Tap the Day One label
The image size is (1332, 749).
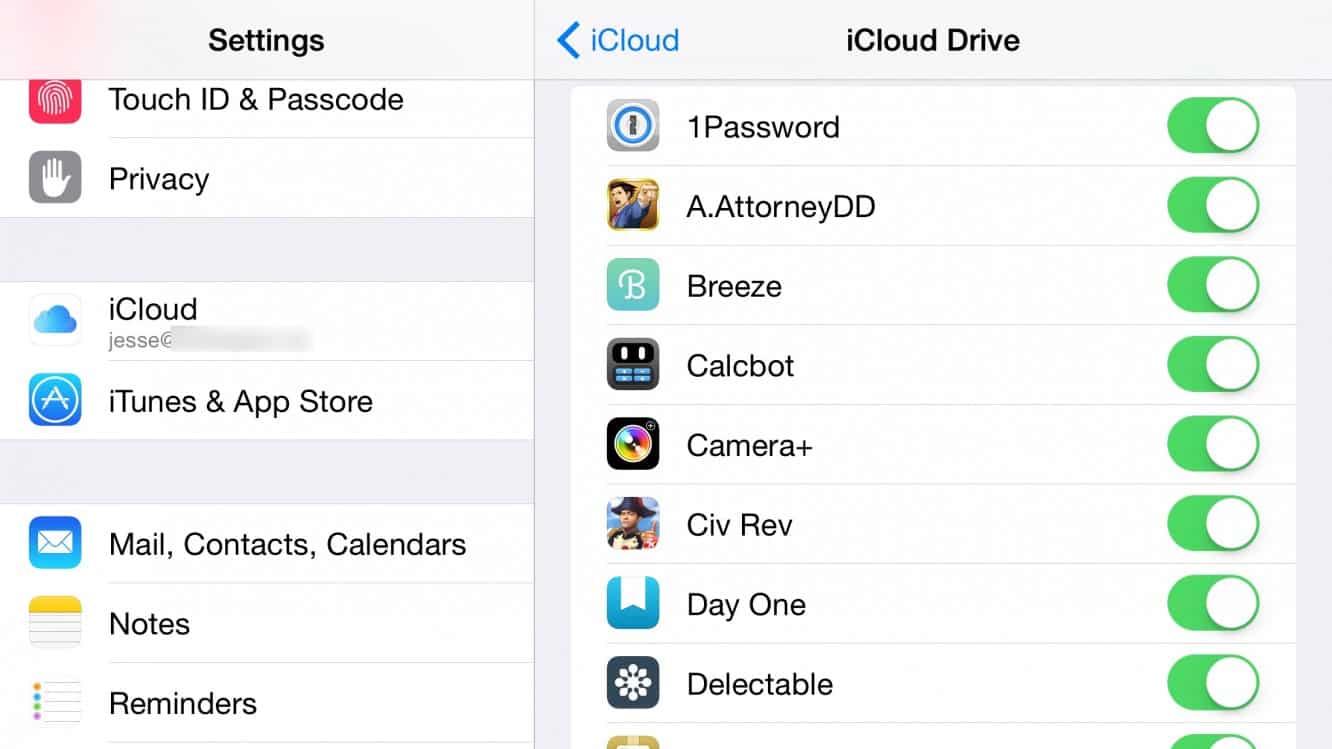click(746, 605)
